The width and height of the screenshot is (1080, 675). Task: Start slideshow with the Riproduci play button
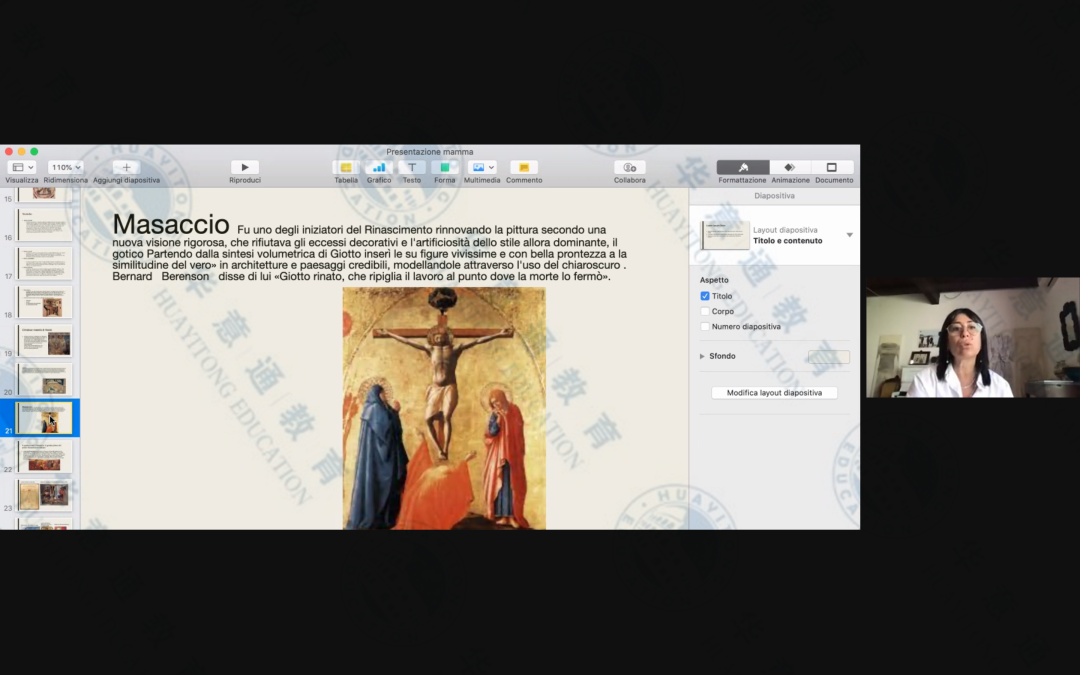pyautogui.click(x=245, y=167)
